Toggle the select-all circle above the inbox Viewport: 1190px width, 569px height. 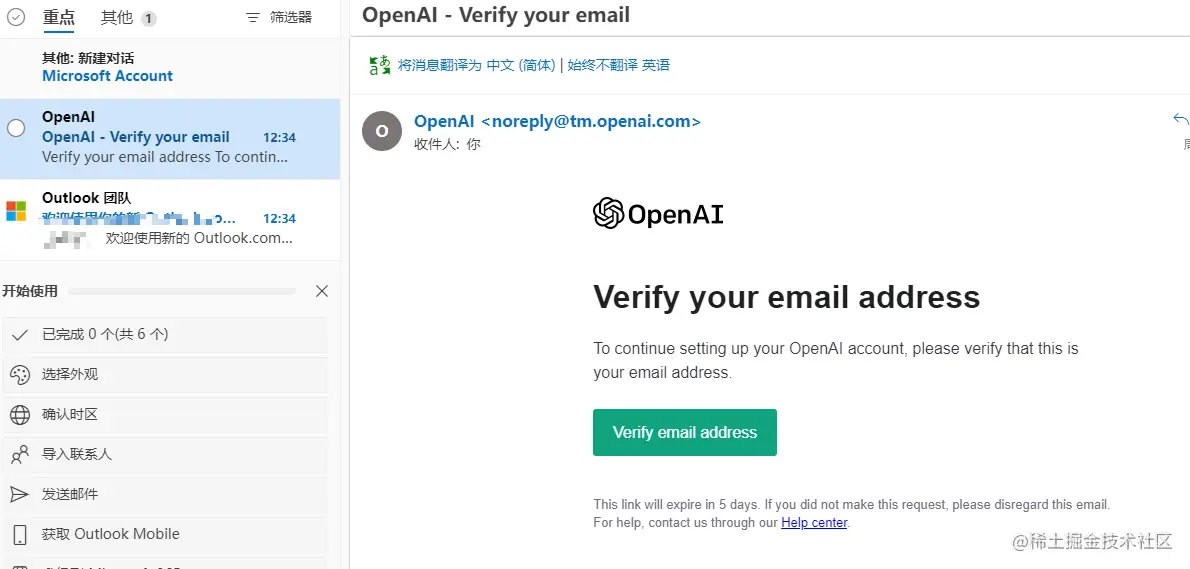point(16,17)
